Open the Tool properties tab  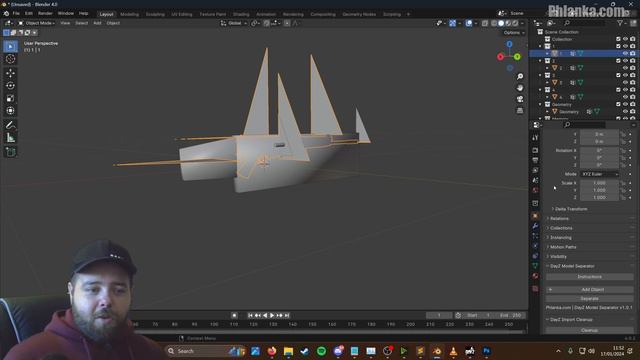535,138
